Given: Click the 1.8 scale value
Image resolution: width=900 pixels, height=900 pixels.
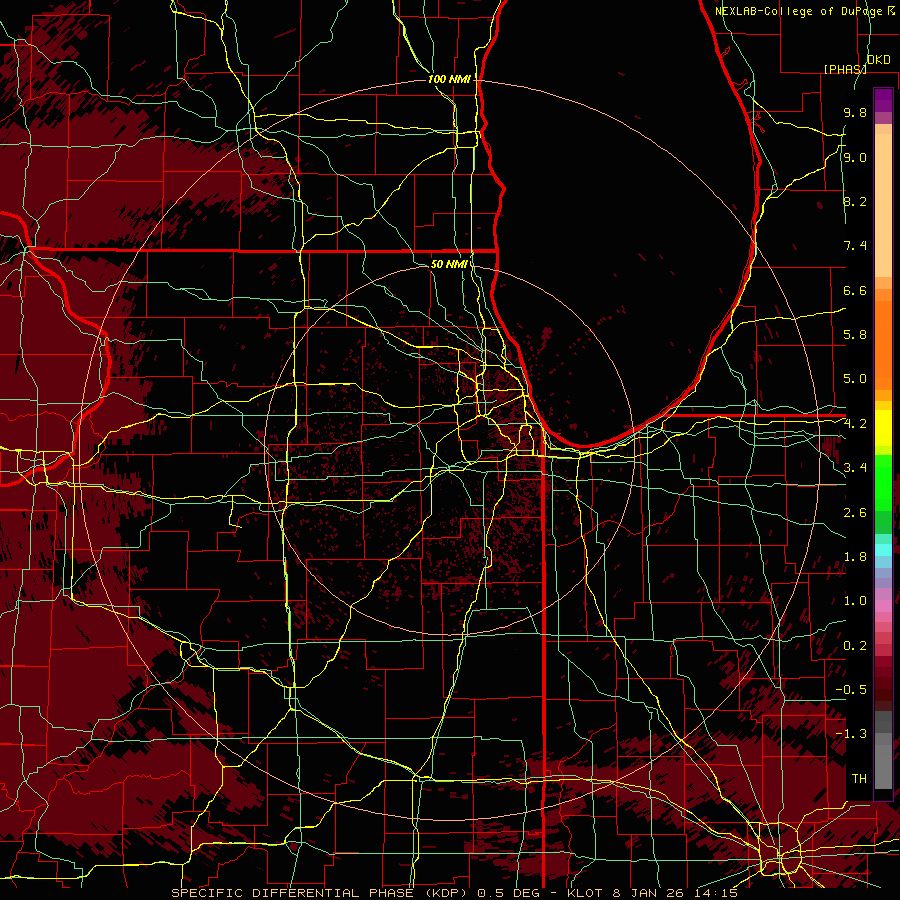Looking at the screenshot, I should click(855, 557).
